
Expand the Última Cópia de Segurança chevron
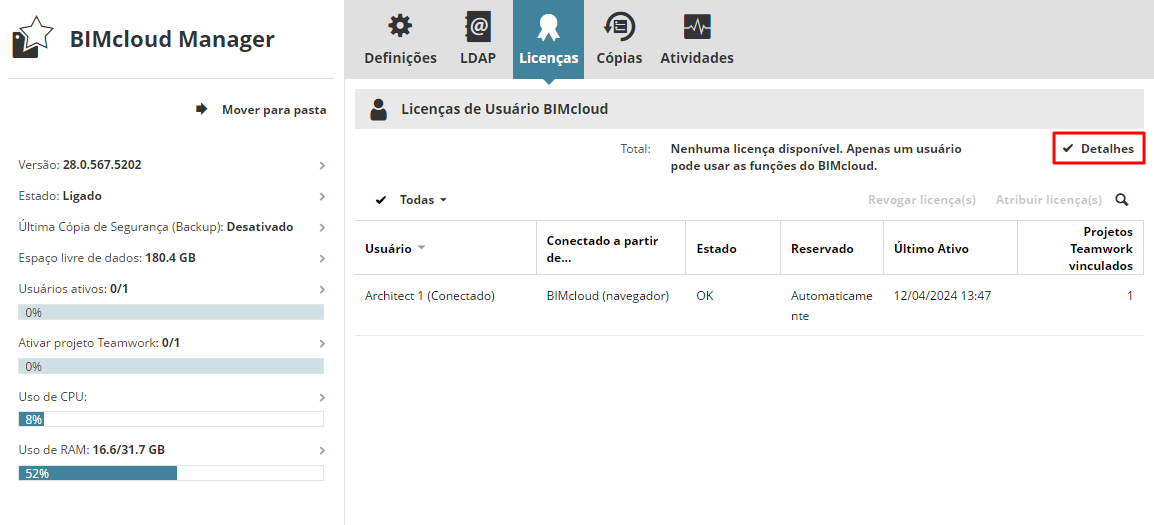click(x=322, y=228)
